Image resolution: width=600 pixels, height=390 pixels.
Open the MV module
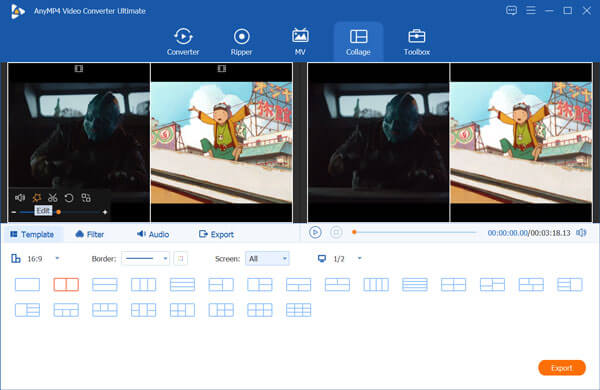(x=300, y=42)
